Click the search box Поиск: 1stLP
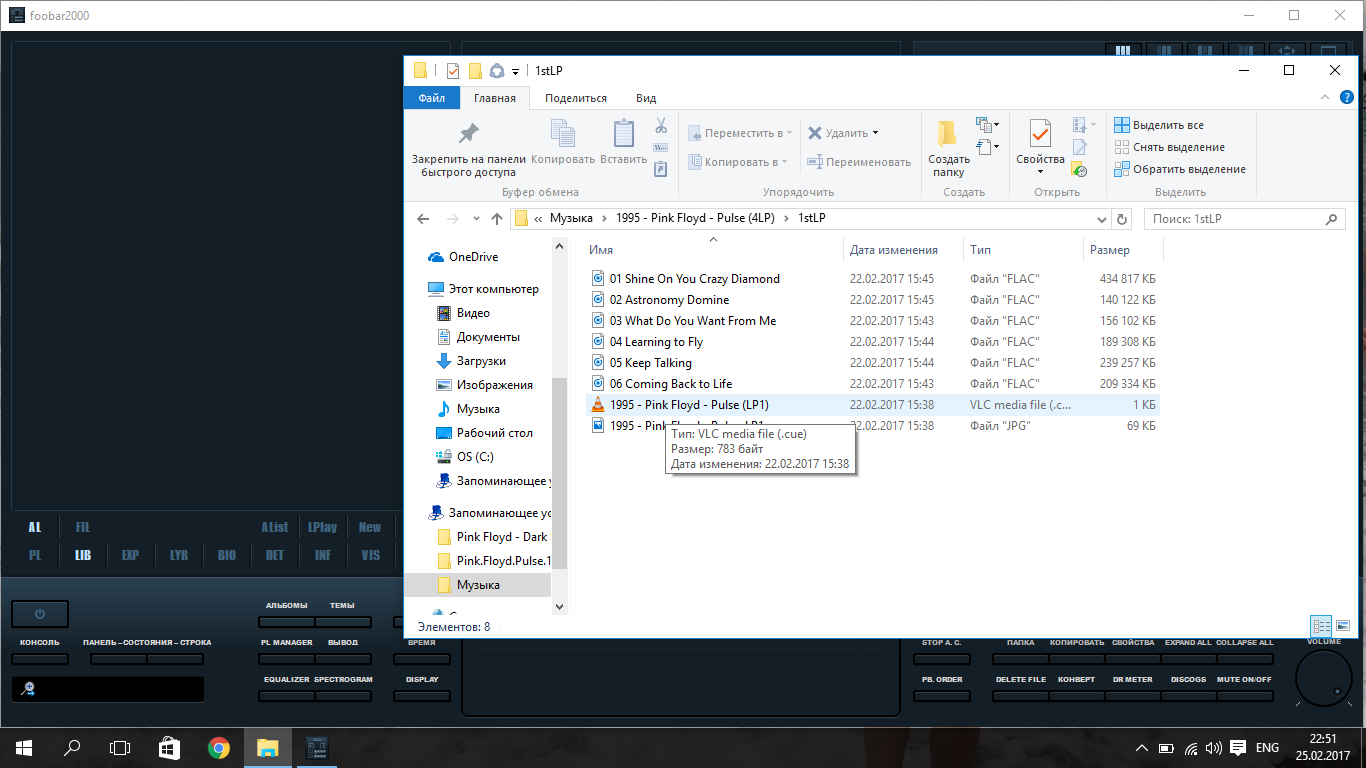Screen dimensions: 1366x768 pos(1235,219)
